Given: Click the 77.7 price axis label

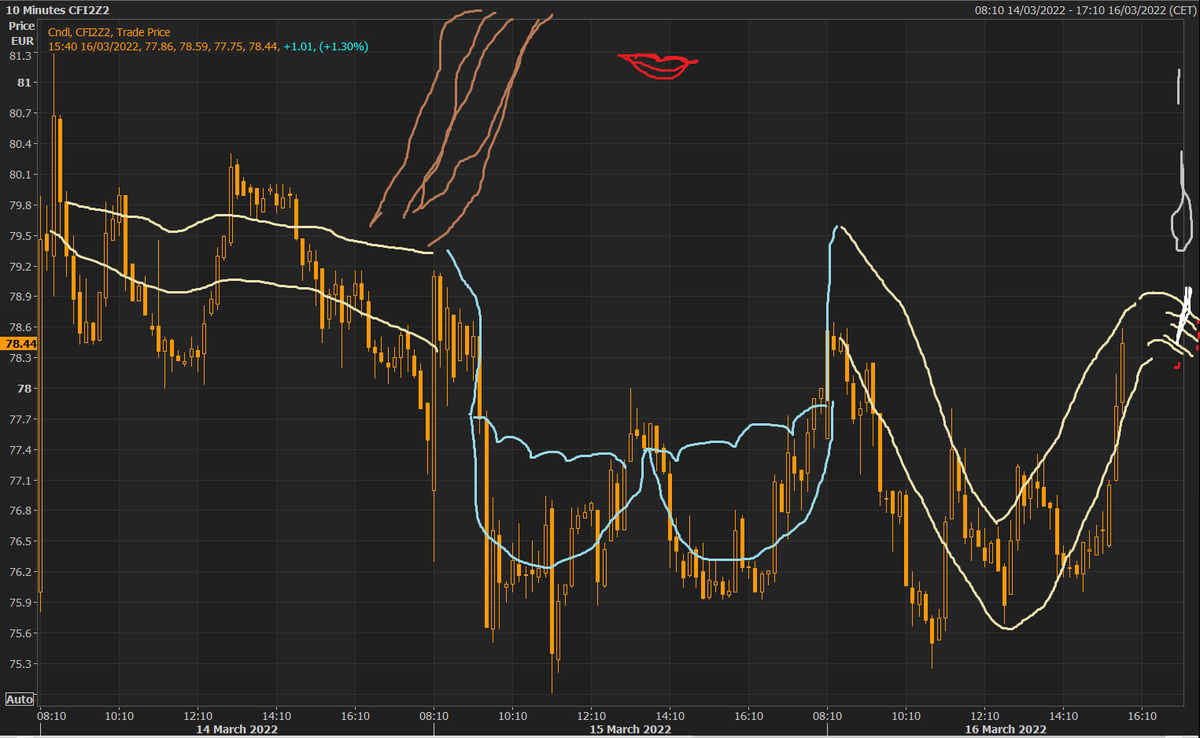Looking at the screenshot, I should [22, 419].
